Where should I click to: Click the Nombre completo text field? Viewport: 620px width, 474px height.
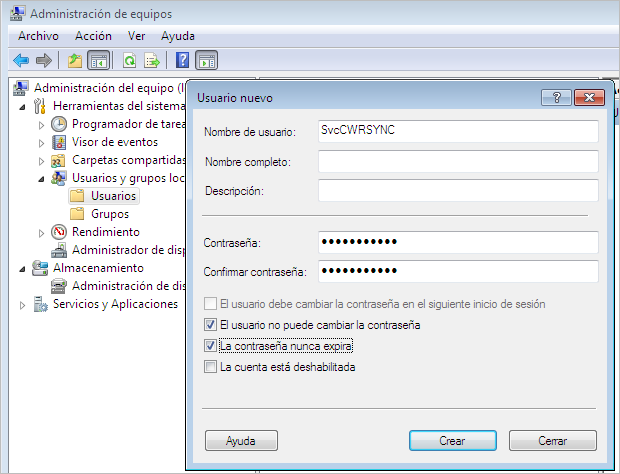point(457,162)
